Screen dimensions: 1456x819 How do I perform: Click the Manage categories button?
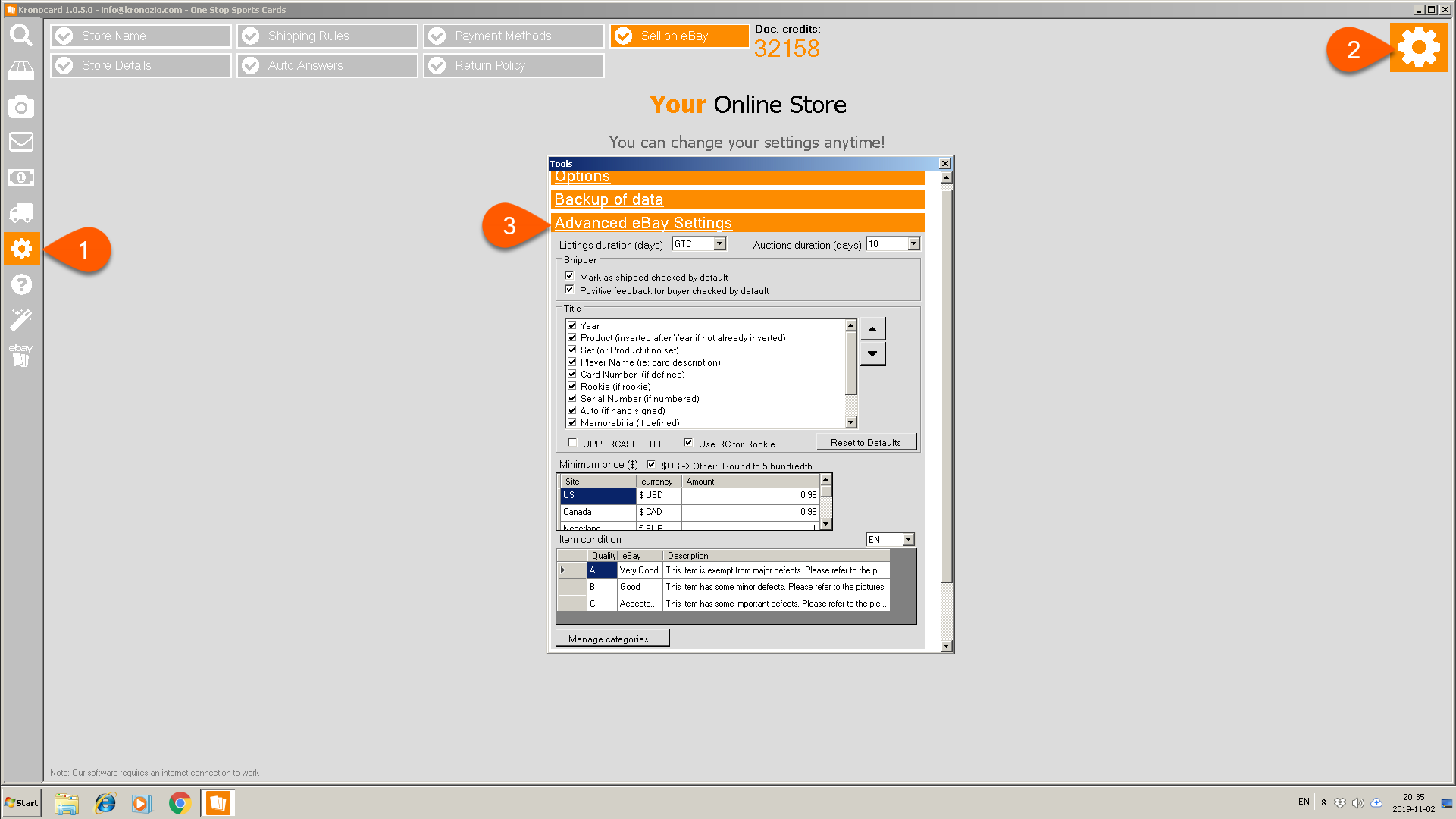click(612, 639)
